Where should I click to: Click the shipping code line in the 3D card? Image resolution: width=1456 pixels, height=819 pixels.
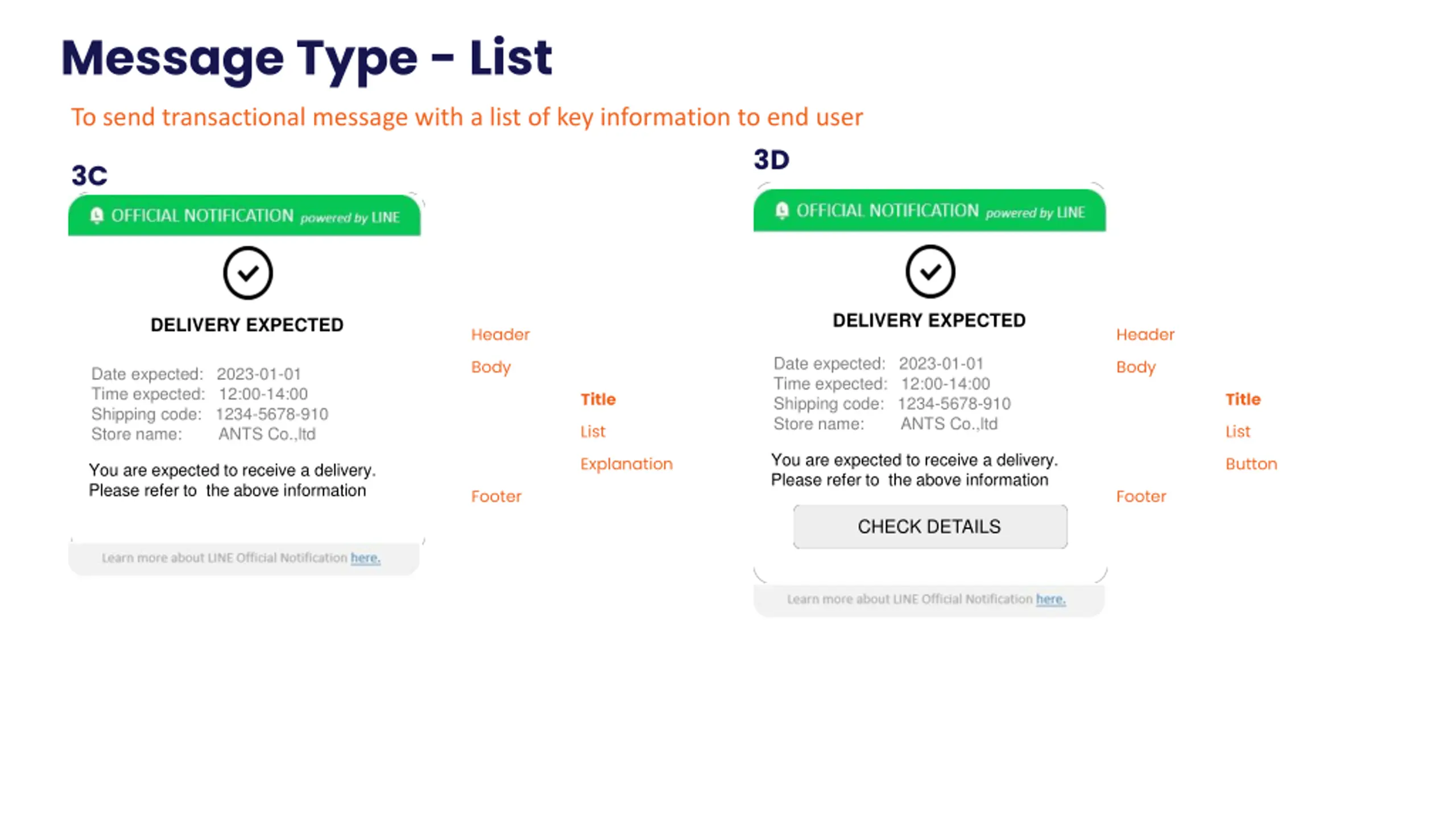click(x=892, y=404)
